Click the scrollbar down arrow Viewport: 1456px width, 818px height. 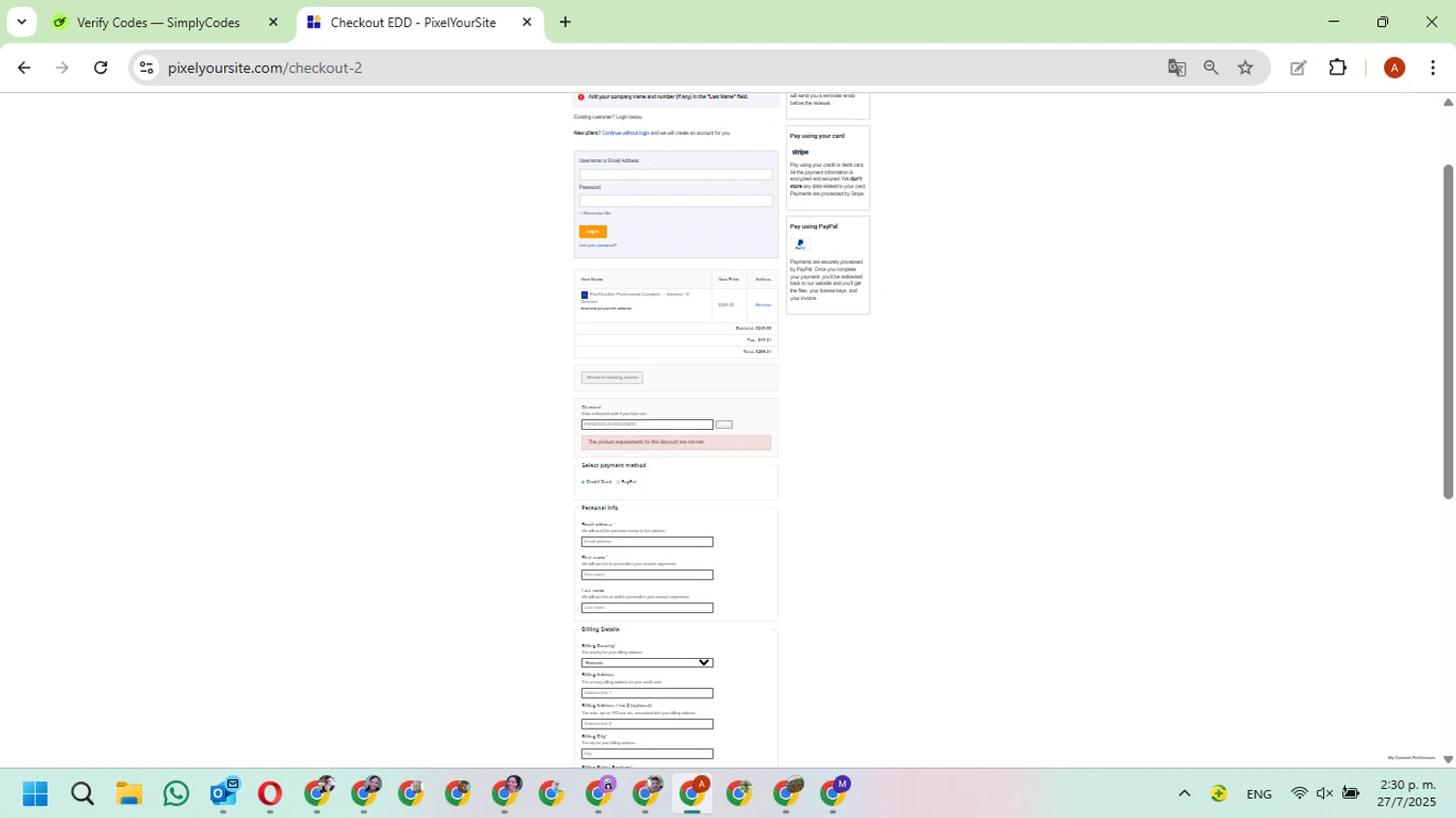coord(1448,760)
